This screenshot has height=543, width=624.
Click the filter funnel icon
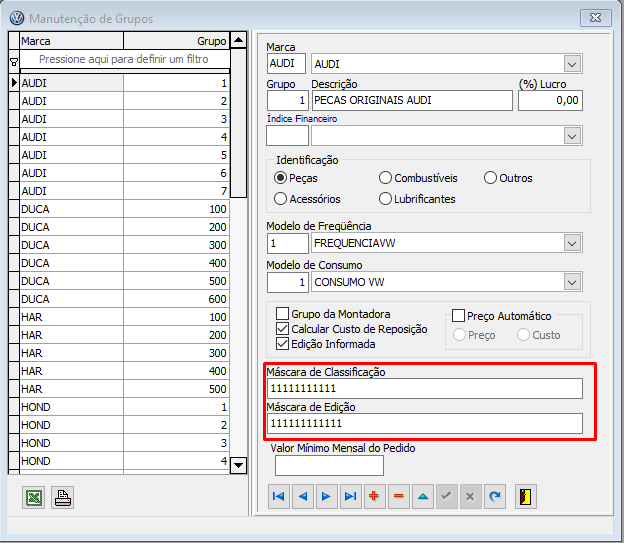(14, 62)
